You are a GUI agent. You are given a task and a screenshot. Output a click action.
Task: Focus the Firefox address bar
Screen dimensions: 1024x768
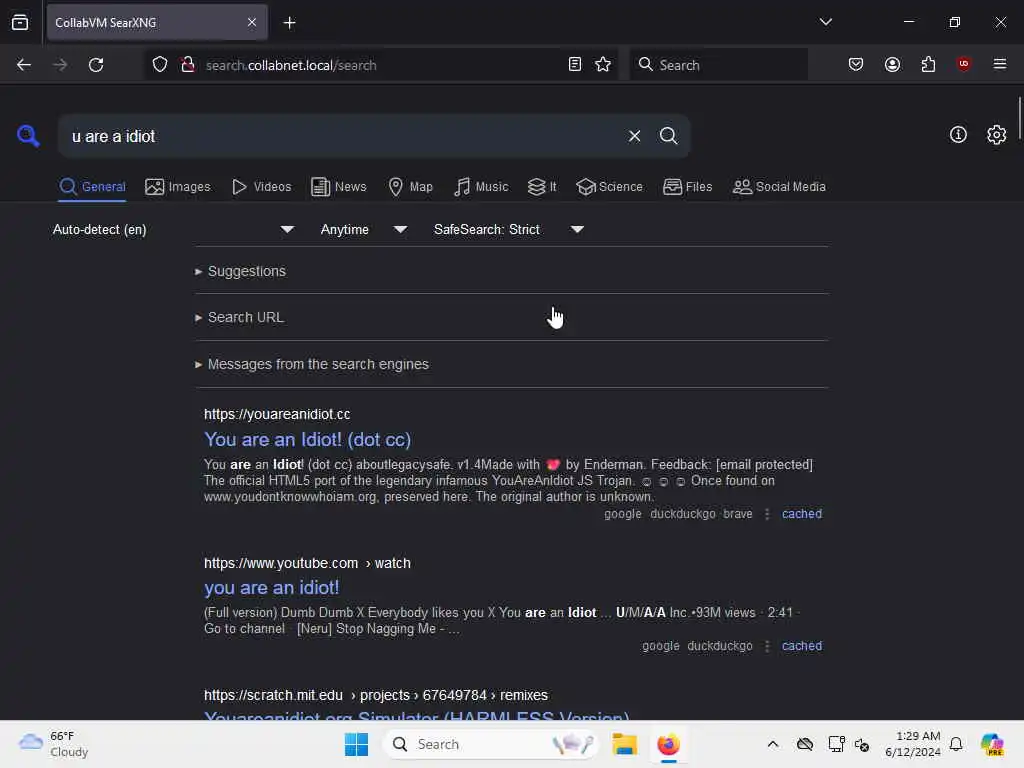coord(382,65)
